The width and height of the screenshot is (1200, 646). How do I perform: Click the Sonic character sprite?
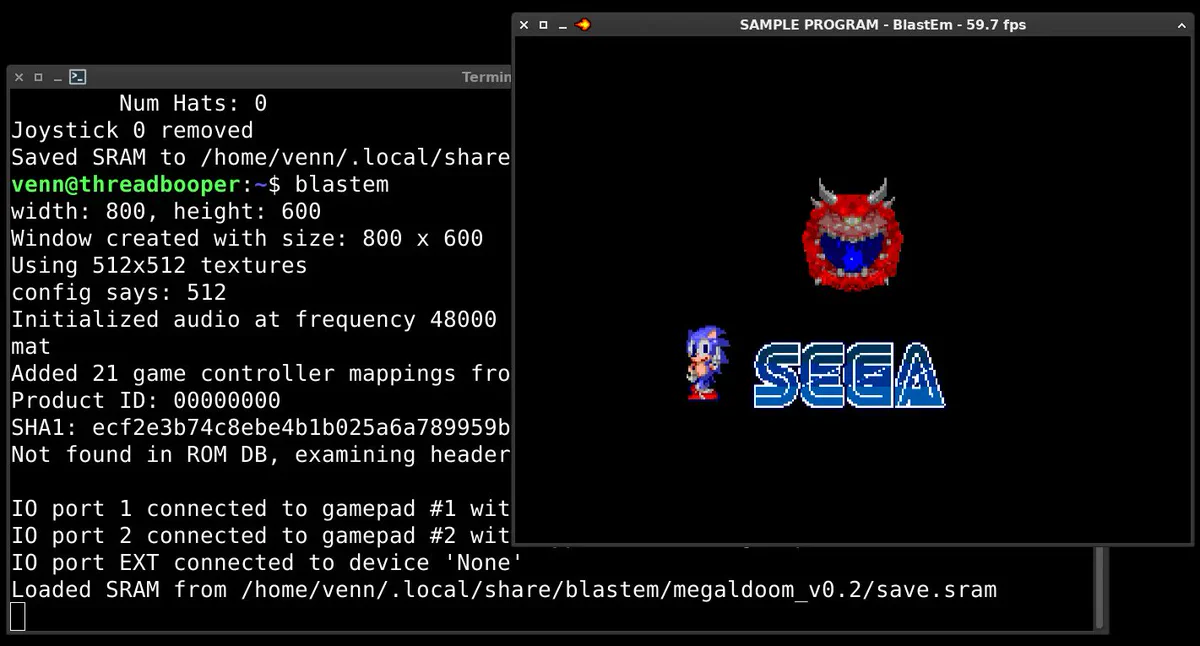pyautogui.click(x=707, y=363)
